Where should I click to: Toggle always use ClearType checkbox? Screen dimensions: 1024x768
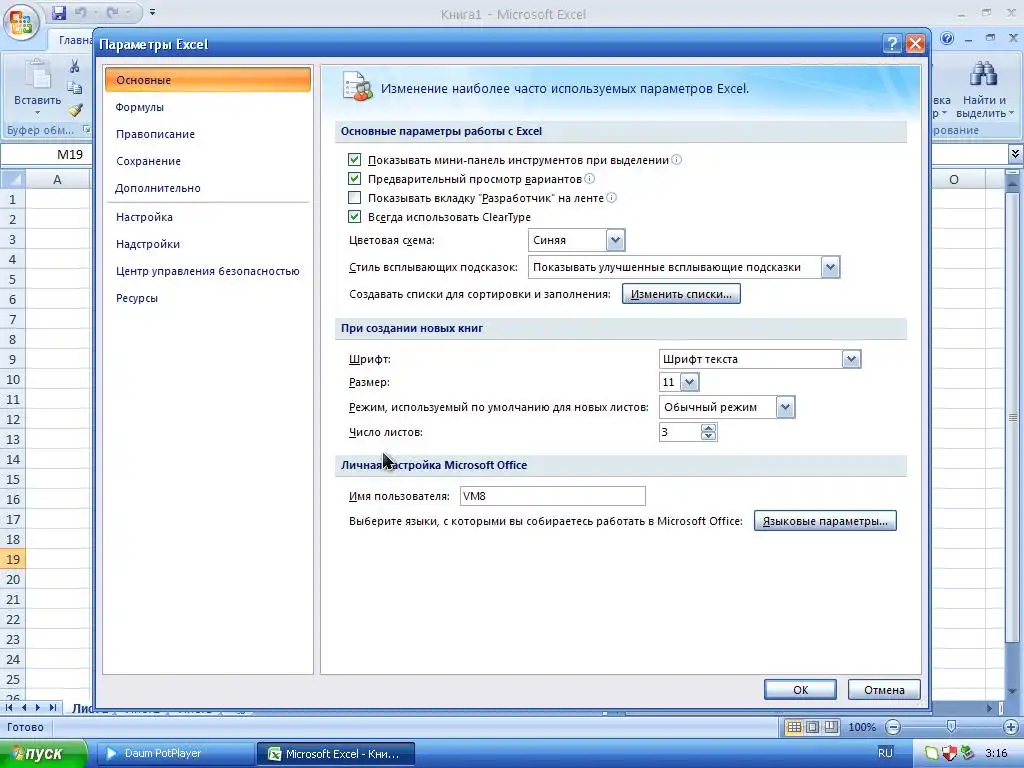pos(355,216)
